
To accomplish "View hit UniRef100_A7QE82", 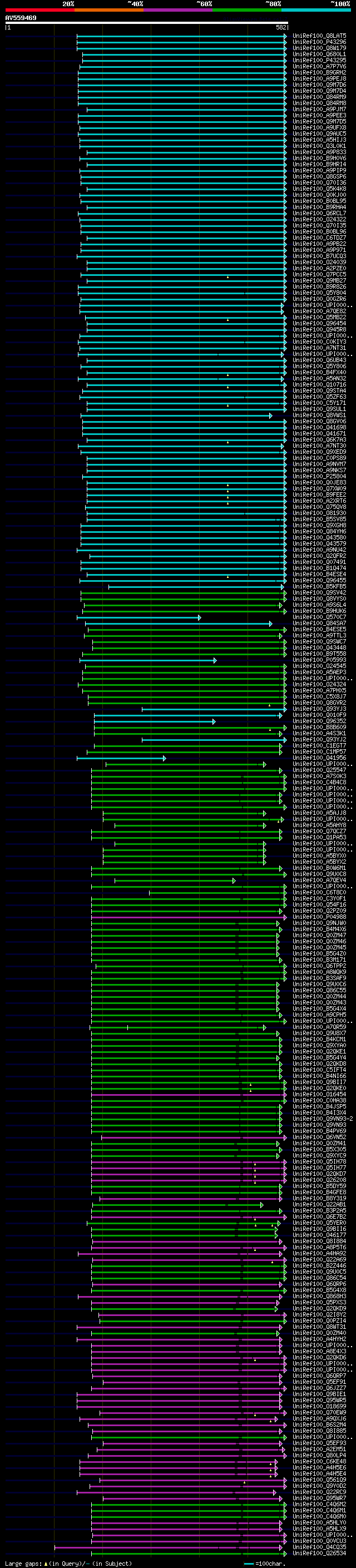I will click(x=319, y=311).
